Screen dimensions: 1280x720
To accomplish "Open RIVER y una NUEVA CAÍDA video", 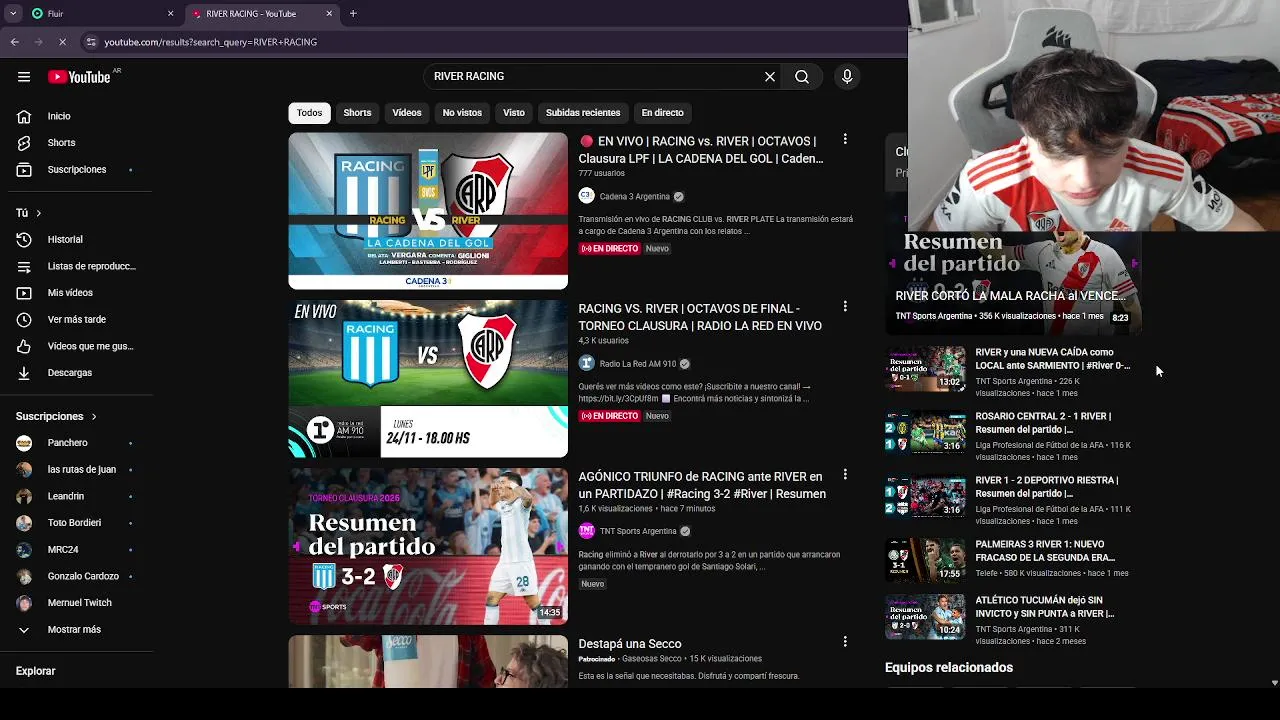I will point(1052,359).
